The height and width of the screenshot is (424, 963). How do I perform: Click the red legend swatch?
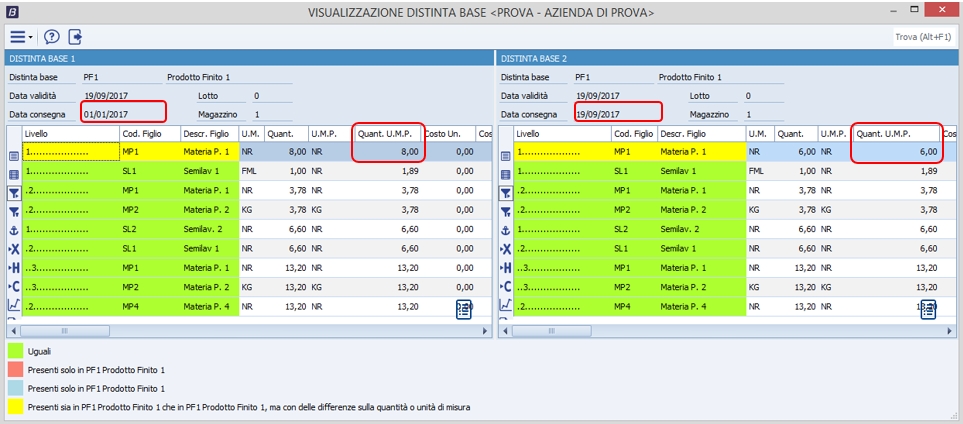point(15,371)
